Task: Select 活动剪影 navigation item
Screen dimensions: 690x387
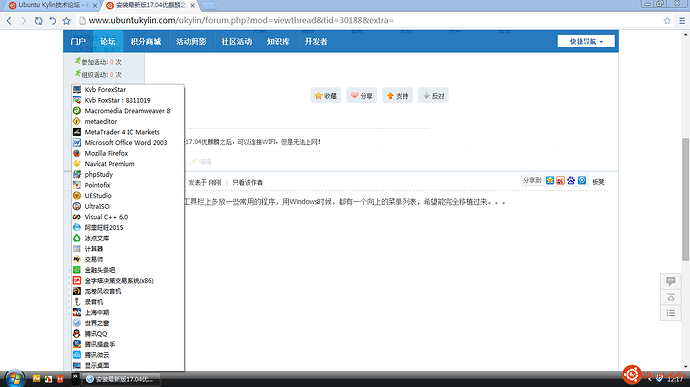Action: coord(191,41)
